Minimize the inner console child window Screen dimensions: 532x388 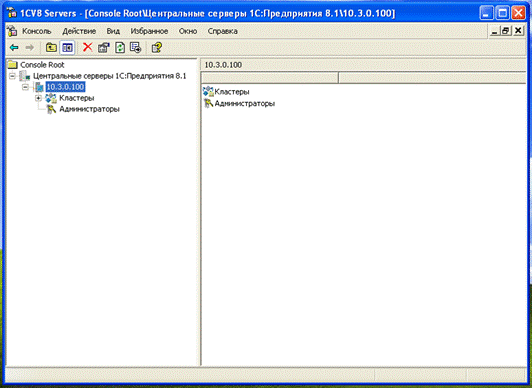(495, 31)
